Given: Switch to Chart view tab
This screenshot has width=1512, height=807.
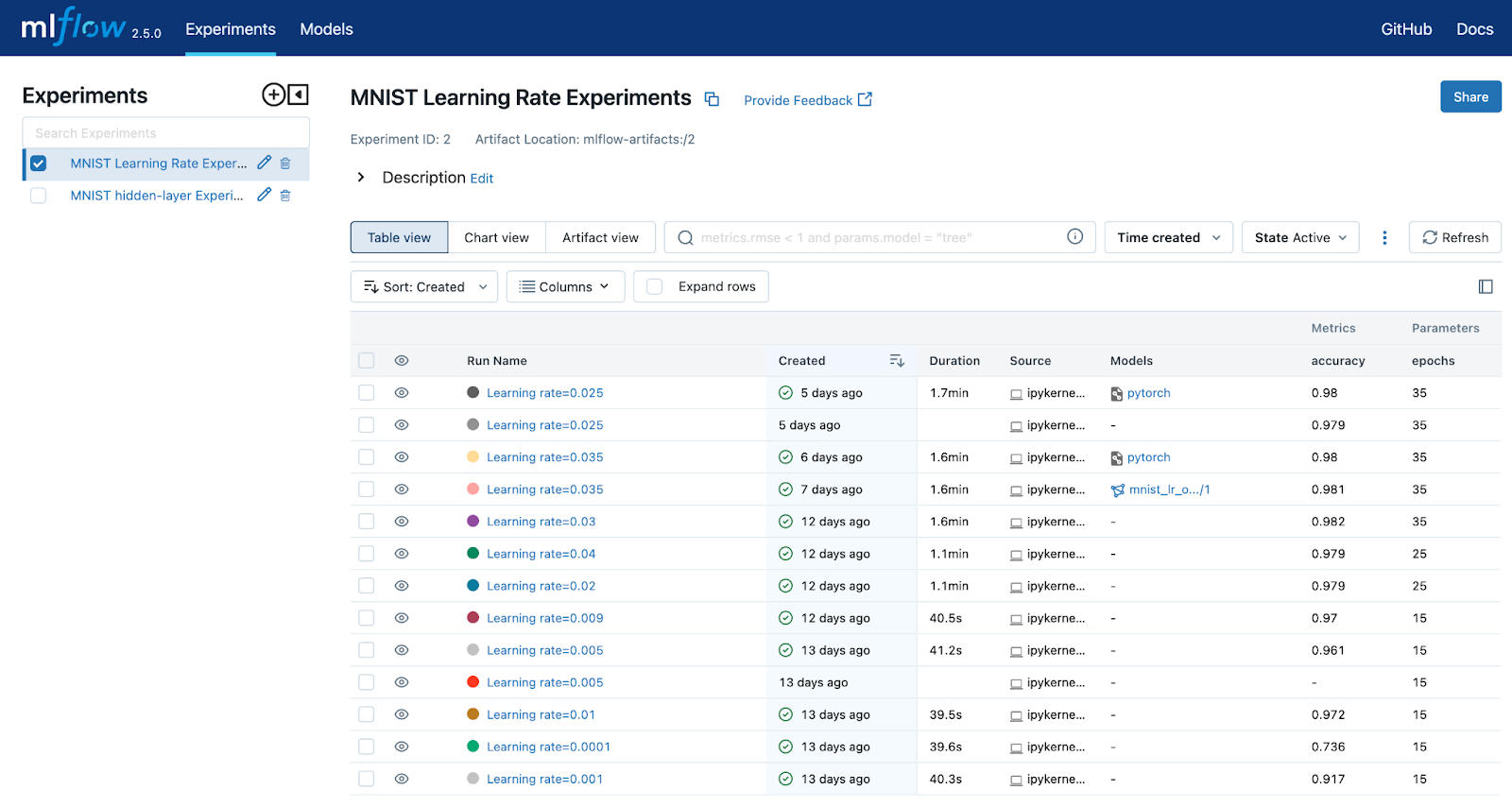Looking at the screenshot, I should pyautogui.click(x=496, y=238).
